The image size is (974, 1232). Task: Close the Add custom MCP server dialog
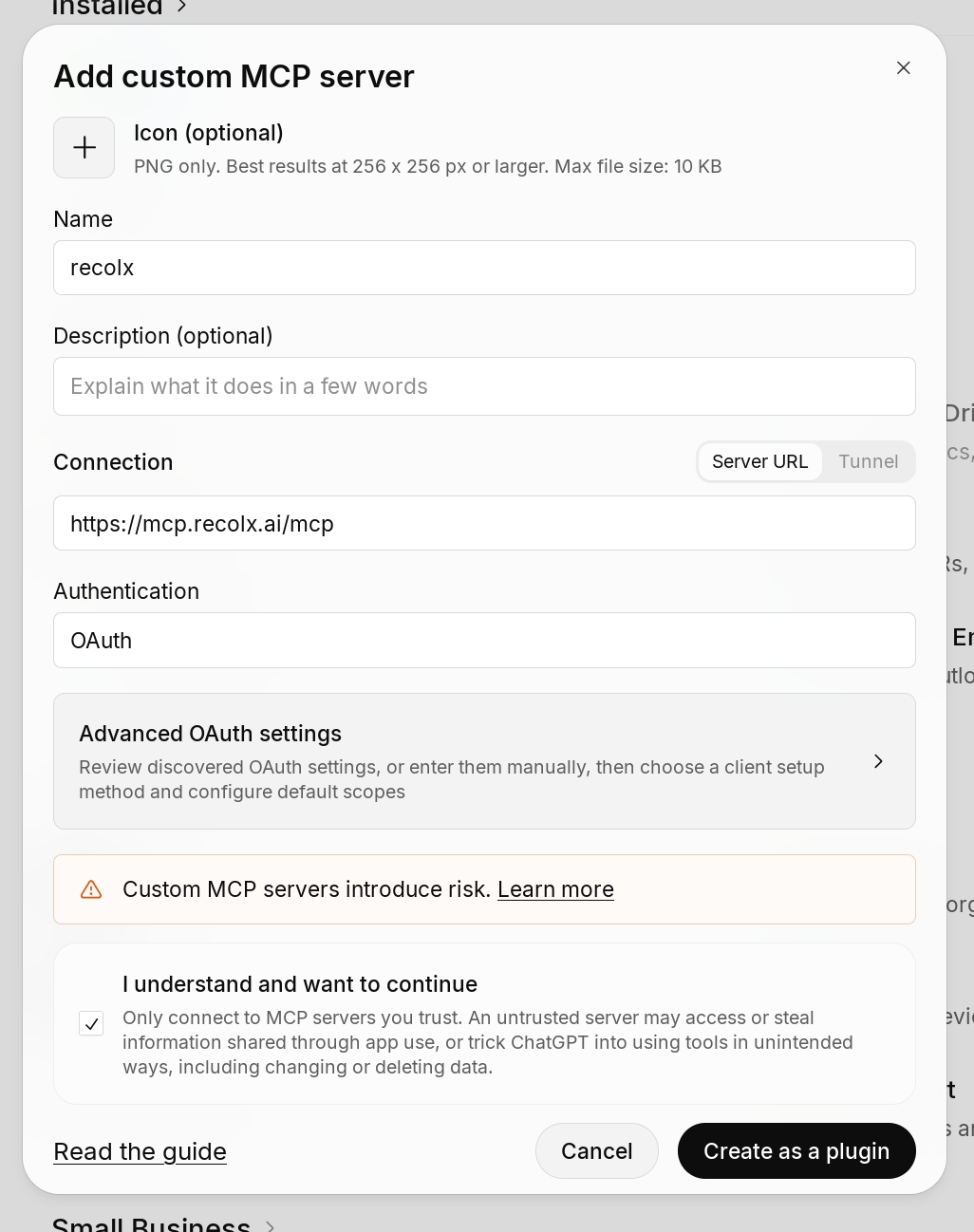(904, 67)
